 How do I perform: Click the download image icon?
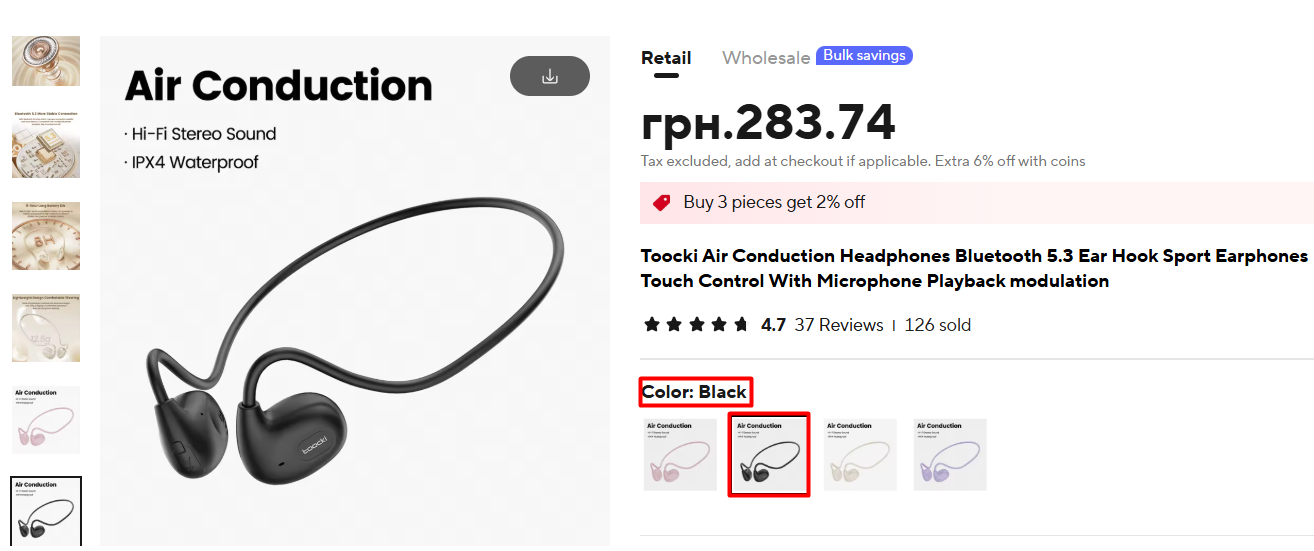point(549,76)
